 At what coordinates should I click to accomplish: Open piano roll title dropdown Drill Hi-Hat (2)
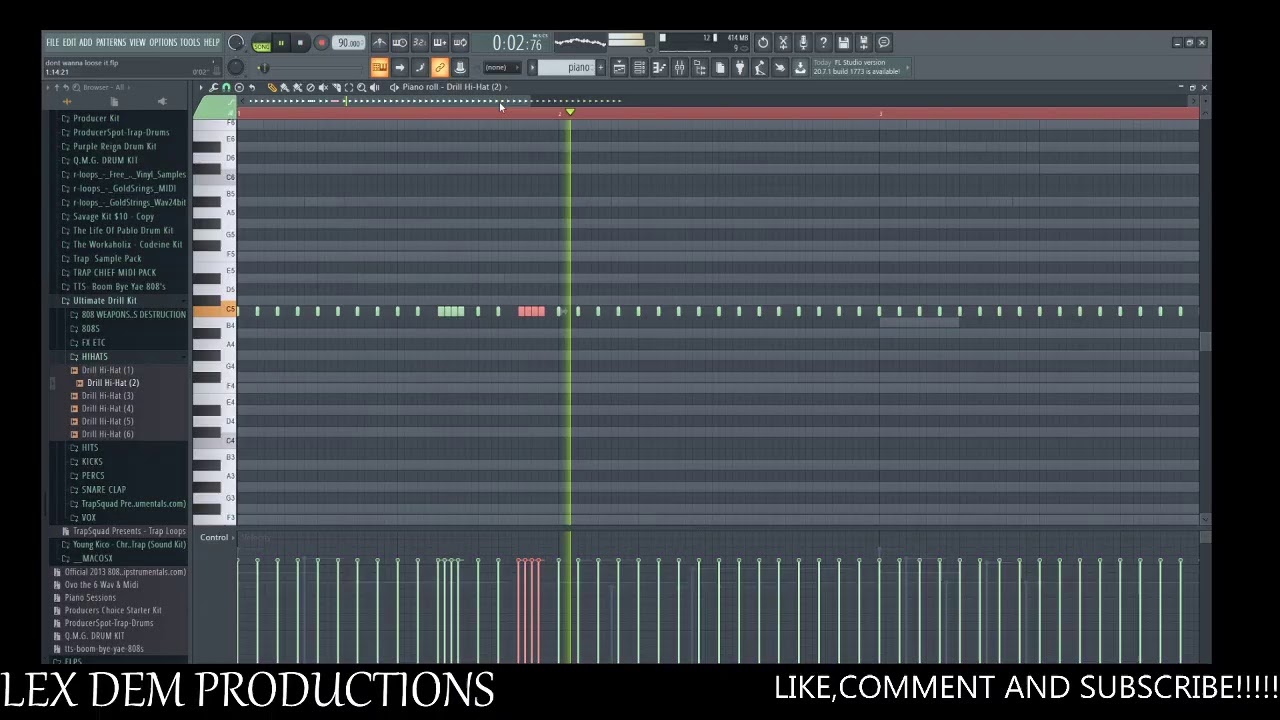[452, 87]
